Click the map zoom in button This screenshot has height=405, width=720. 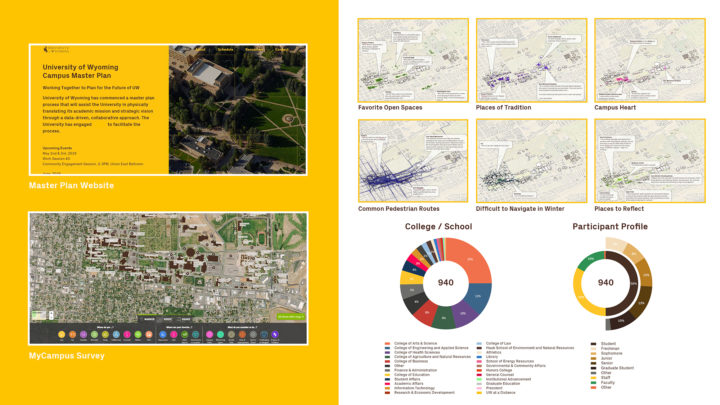(x=51, y=313)
